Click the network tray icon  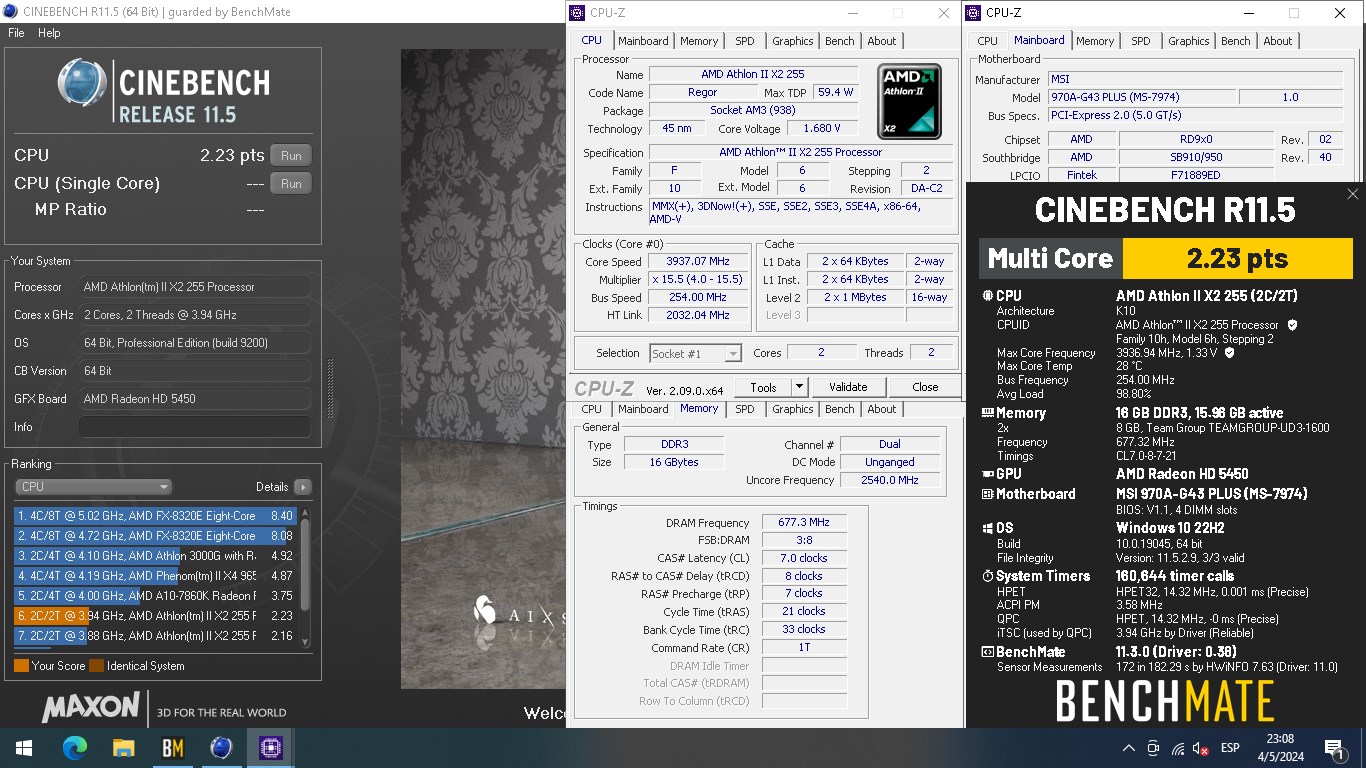click(x=1177, y=748)
